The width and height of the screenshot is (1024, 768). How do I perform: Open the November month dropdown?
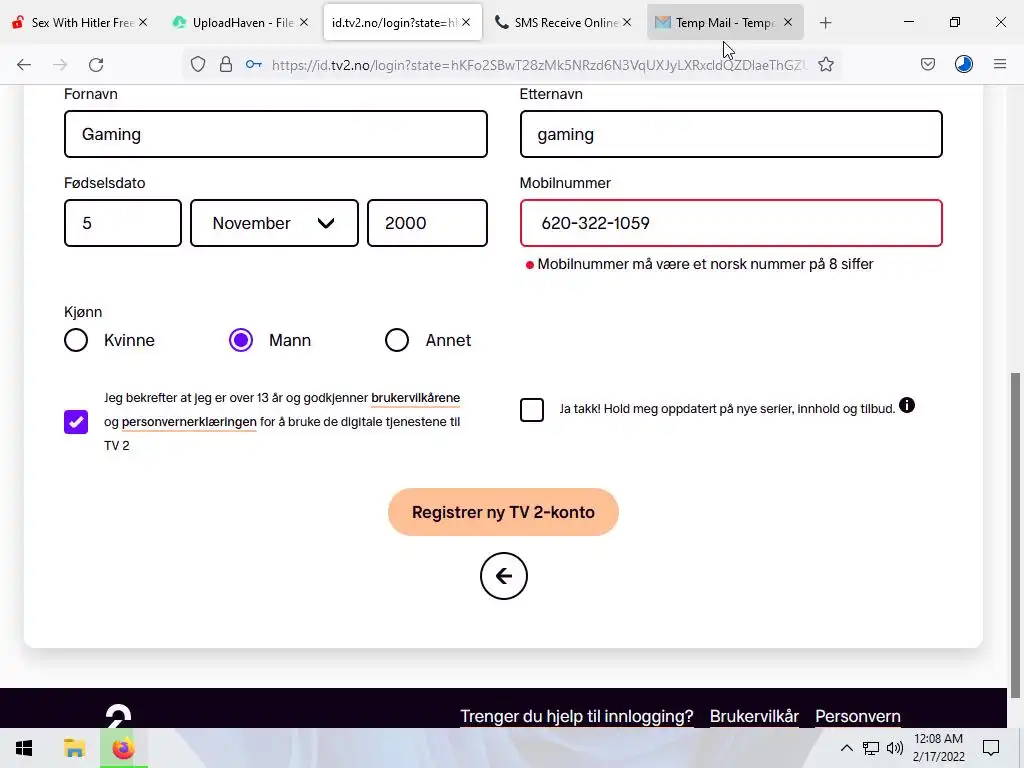274,223
